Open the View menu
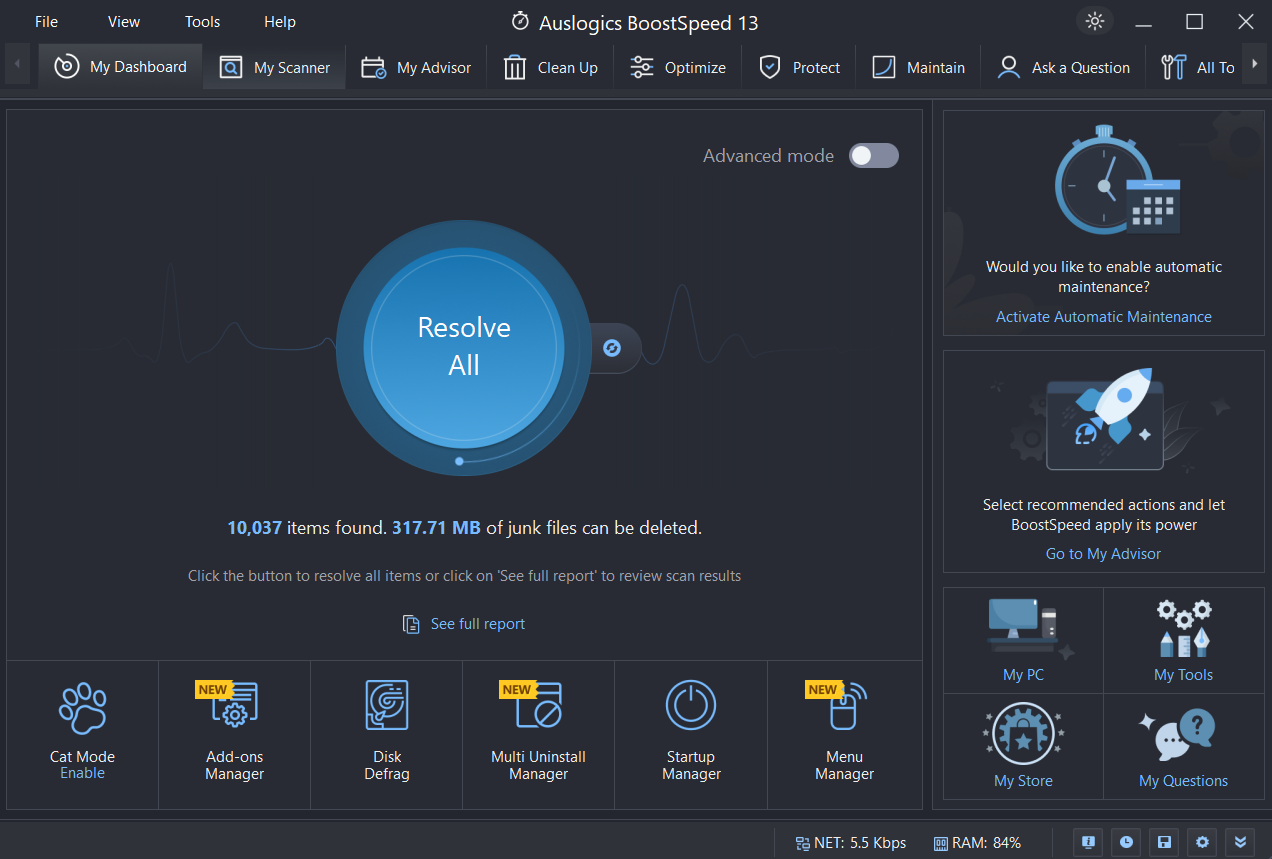The width and height of the screenshot is (1272, 859). pos(124,21)
